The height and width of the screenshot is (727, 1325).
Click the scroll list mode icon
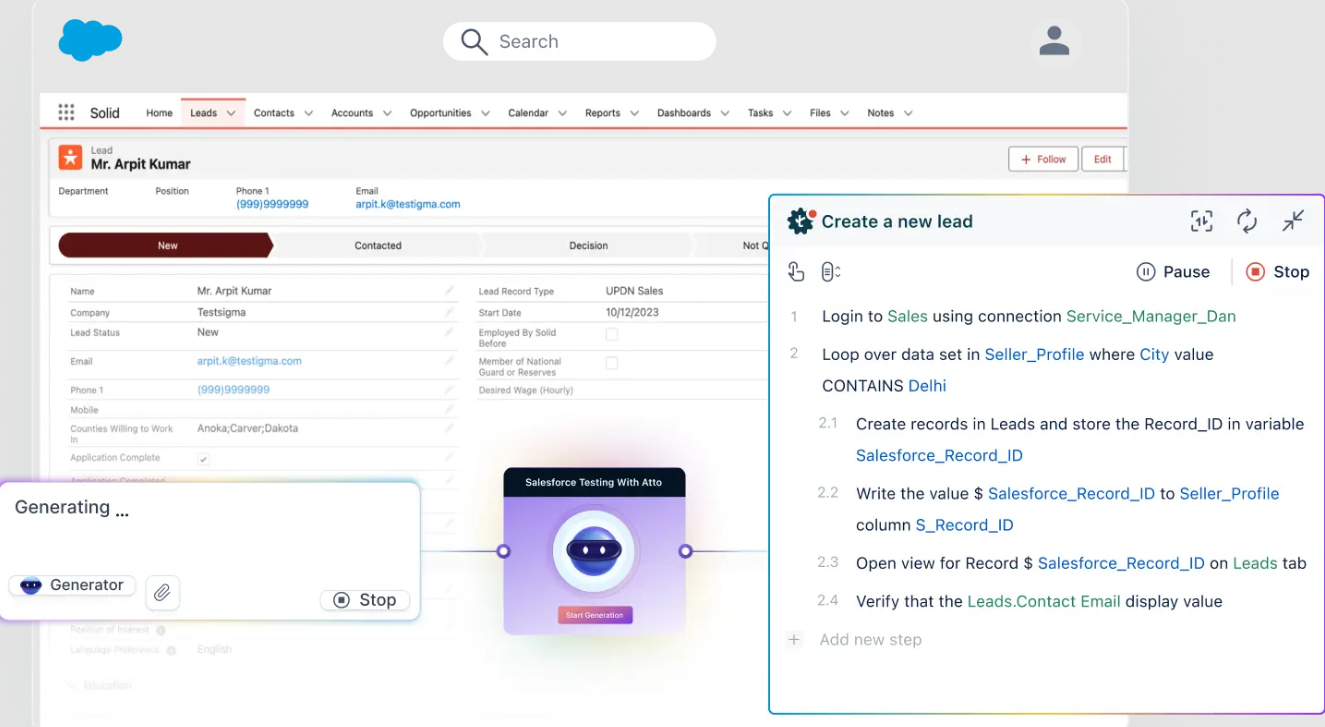tap(830, 271)
